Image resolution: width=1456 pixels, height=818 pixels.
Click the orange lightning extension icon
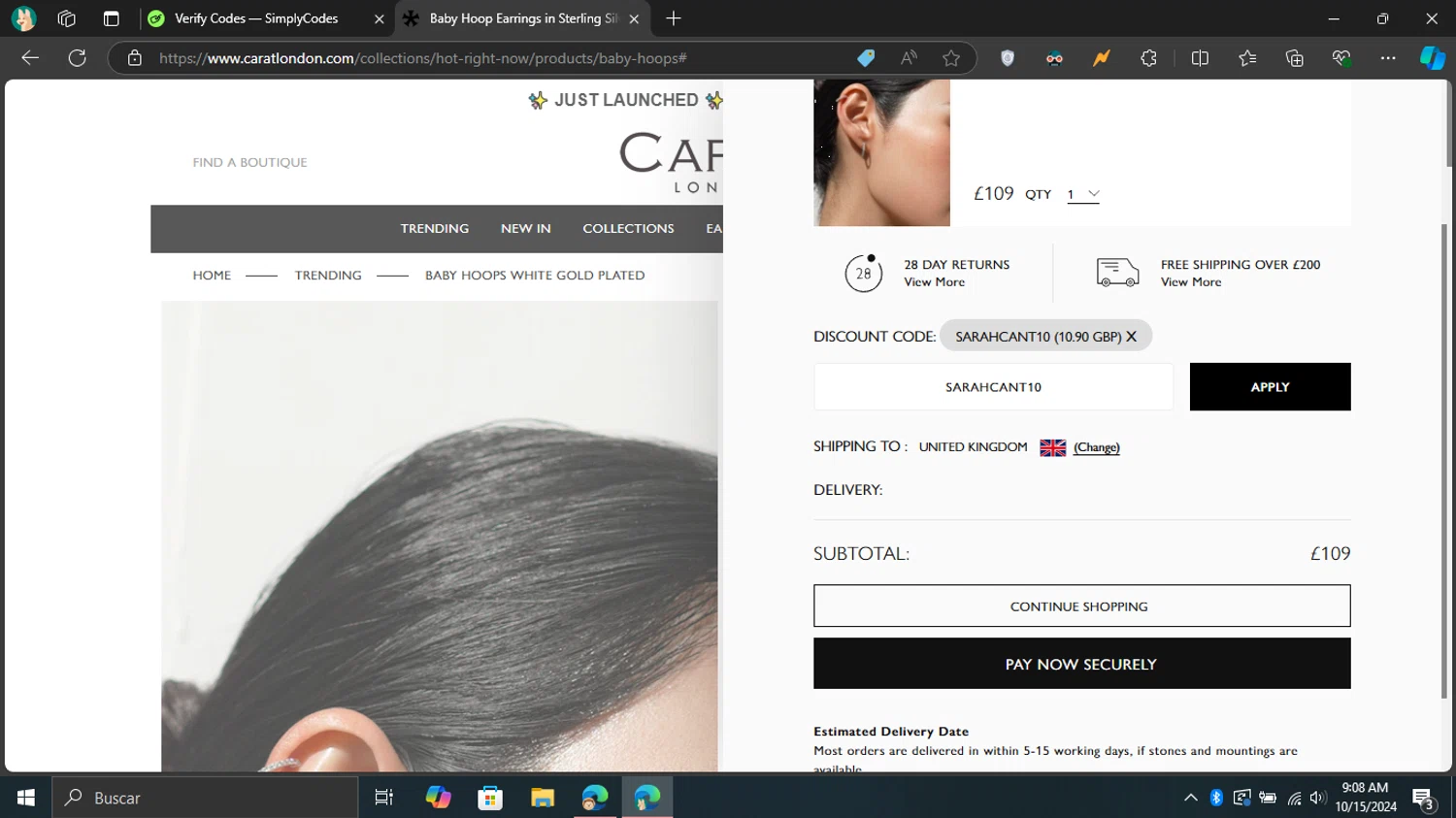click(x=1101, y=58)
